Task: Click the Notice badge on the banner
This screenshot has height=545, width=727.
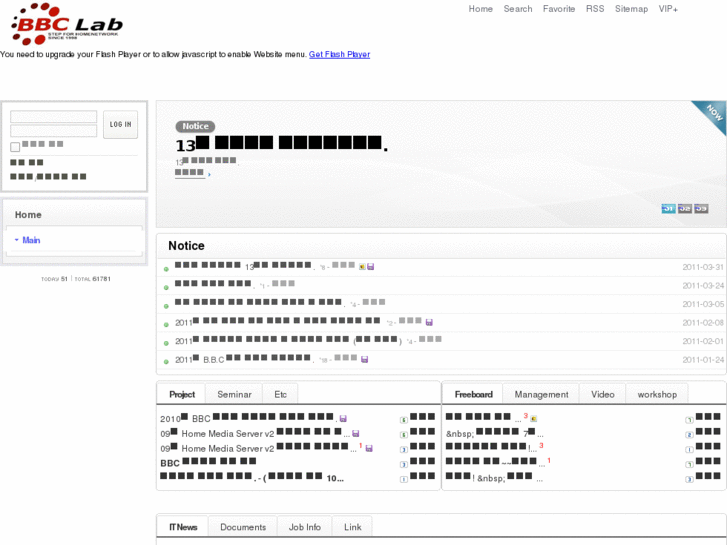Action: (195, 126)
